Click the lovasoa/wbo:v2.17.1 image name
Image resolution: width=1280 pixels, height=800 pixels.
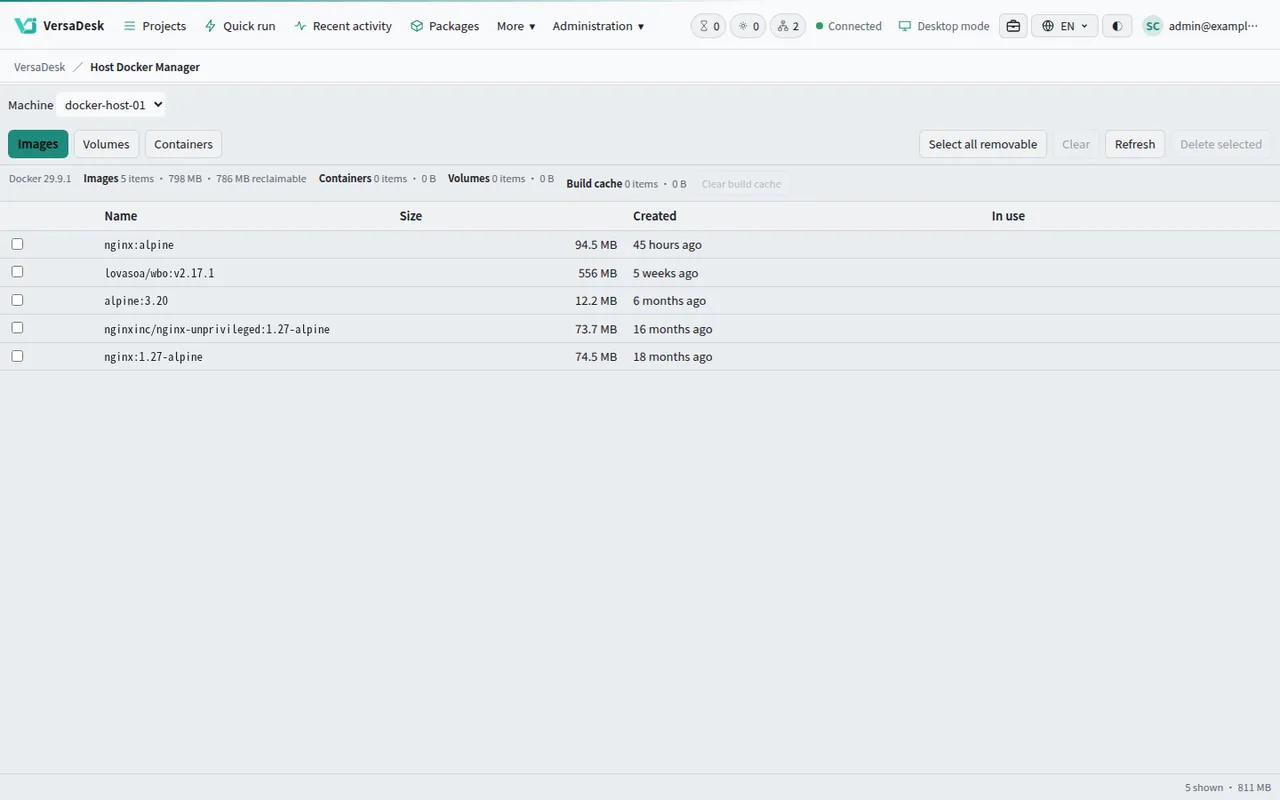tap(159, 273)
